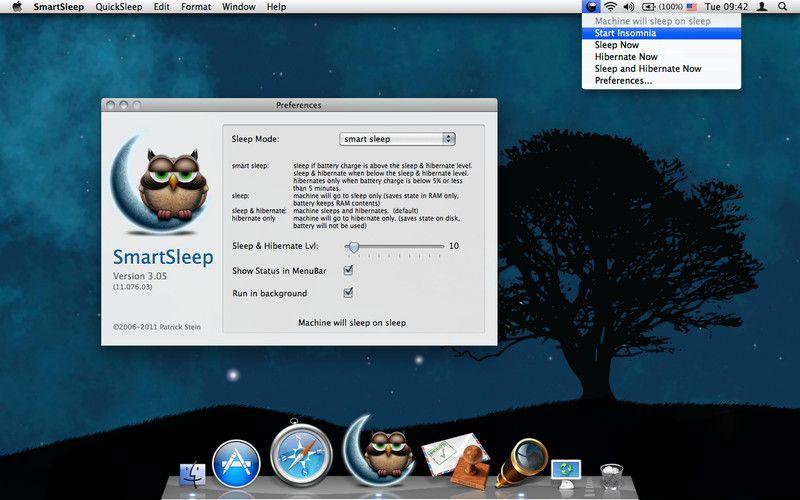Viewport: 800px width, 500px height.
Task: Open the Apple menu
Action: click(x=17, y=7)
